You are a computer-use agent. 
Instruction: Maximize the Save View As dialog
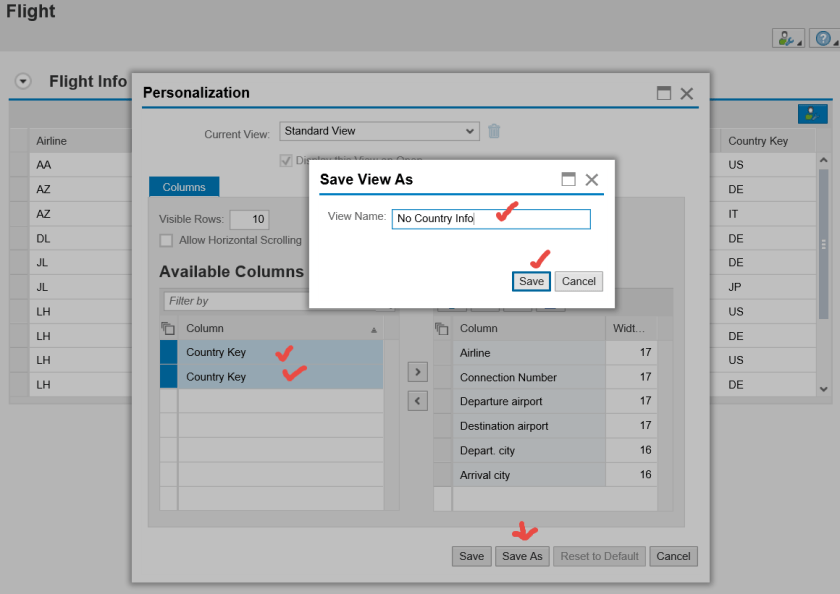pyautogui.click(x=568, y=179)
